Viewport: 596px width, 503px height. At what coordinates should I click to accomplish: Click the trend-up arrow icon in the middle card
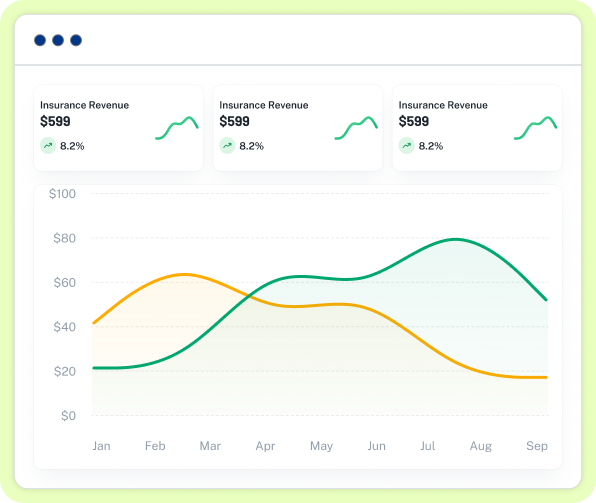(x=227, y=146)
